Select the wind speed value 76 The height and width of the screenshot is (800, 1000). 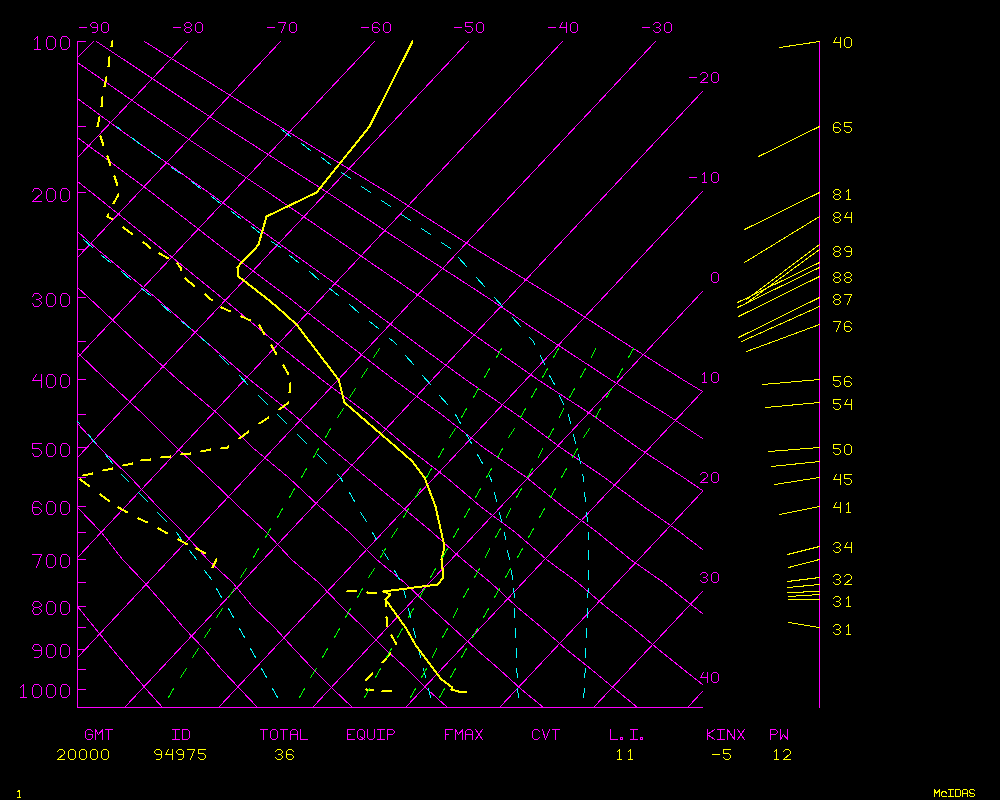tap(842, 327)
